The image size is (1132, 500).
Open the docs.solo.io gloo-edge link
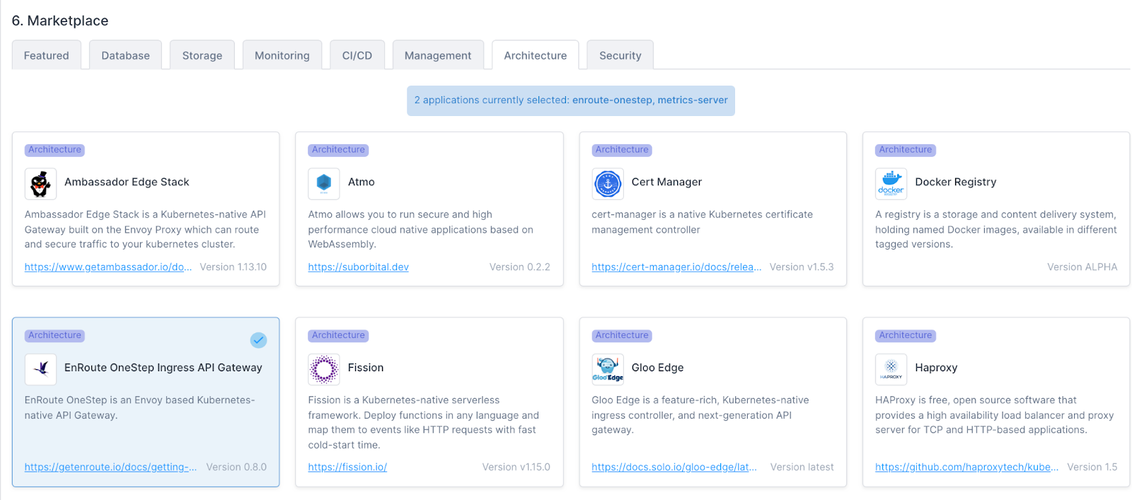point(674,467)
